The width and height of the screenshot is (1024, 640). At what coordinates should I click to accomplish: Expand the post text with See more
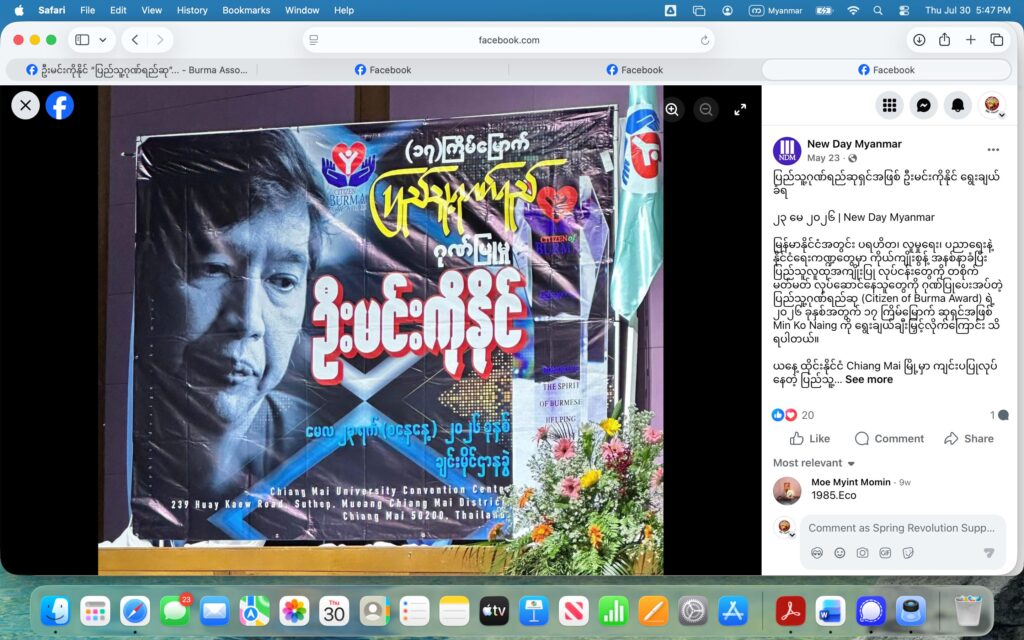tap(869, 379)
